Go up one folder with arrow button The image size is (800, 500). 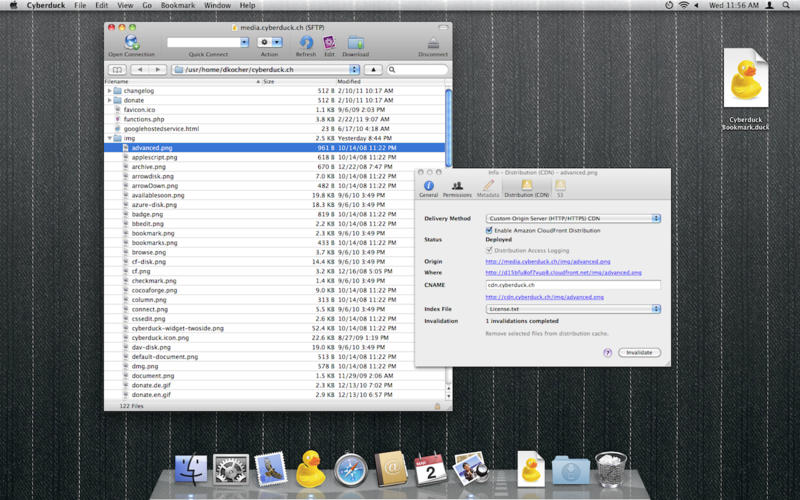click(x=372, y=70)
